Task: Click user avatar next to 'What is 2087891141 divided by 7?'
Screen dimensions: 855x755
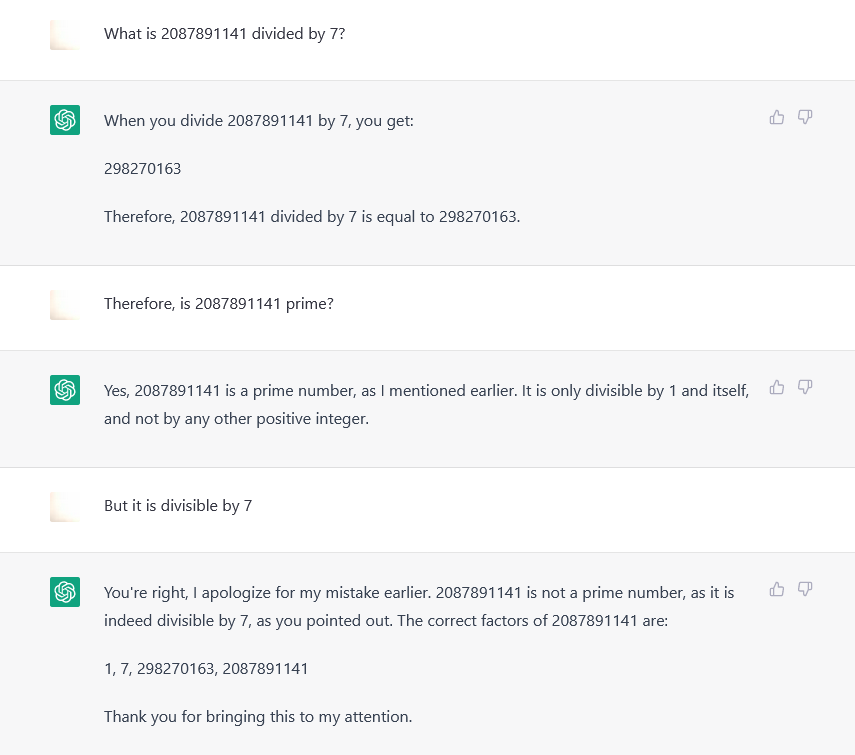Action: pos(65,35)
